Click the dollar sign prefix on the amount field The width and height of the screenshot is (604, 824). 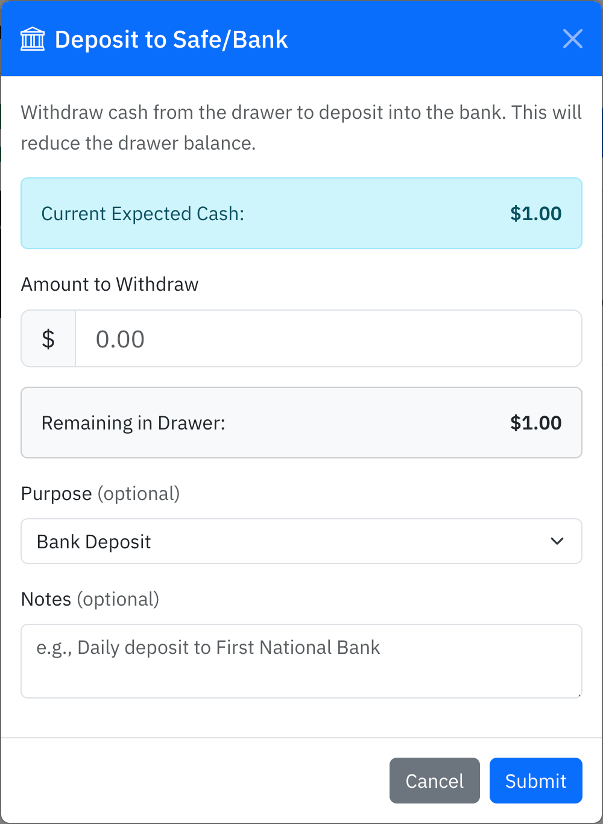[x=47, y=338]
